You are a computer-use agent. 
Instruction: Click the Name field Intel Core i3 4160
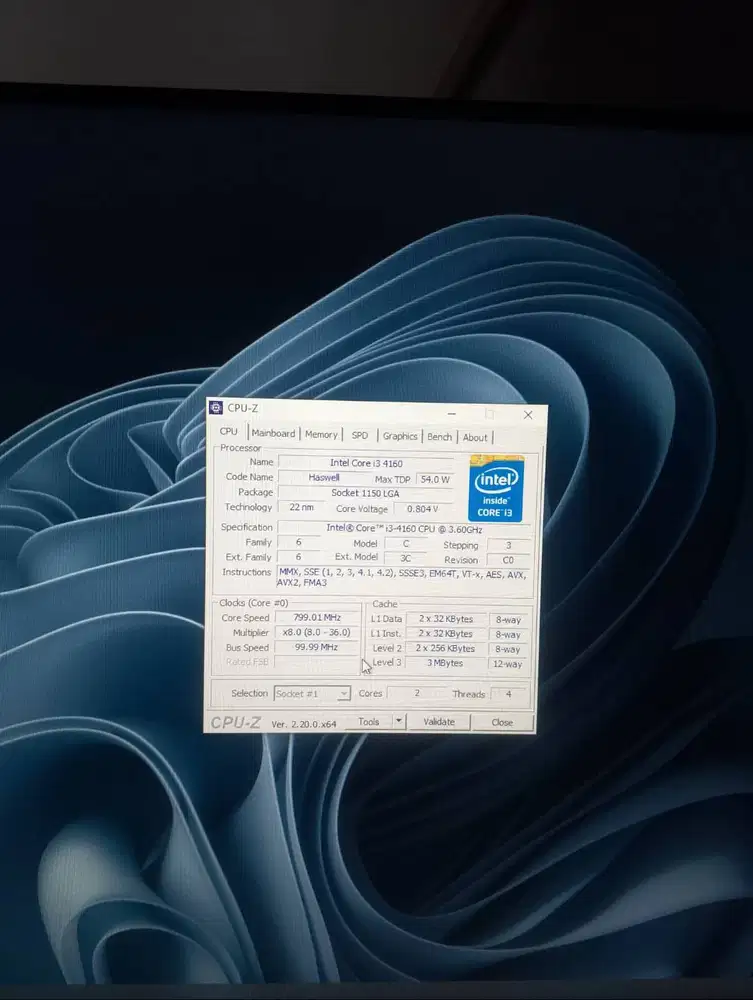[x=366, y=463]
